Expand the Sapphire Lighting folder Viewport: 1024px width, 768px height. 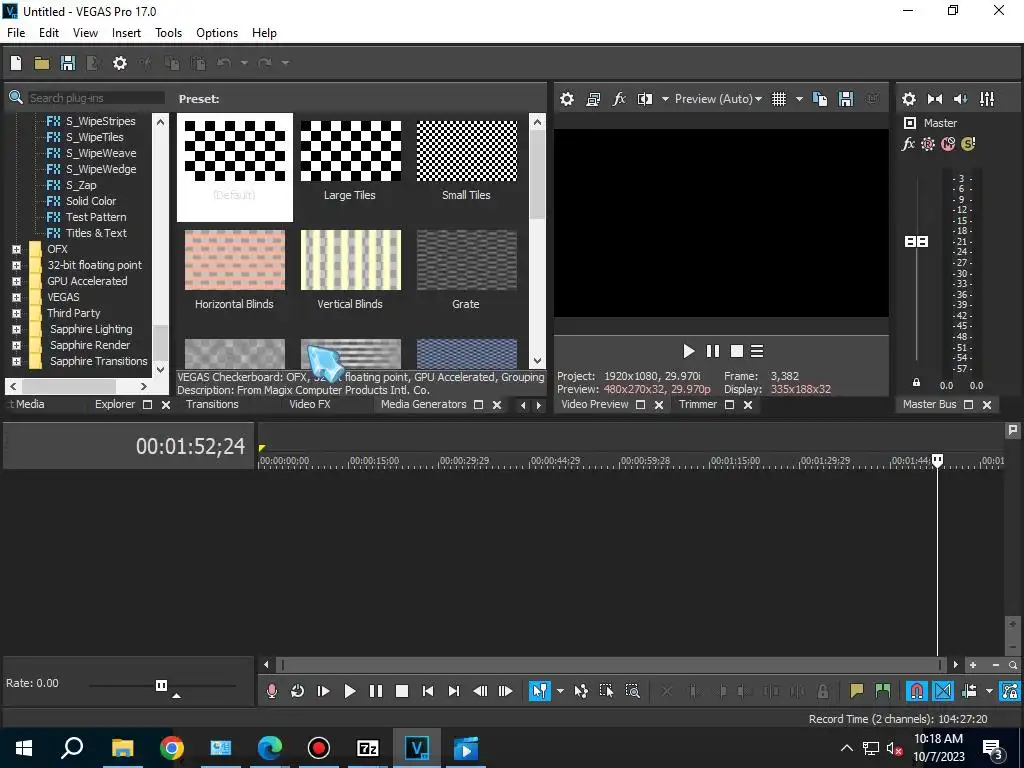click(16, 330)
